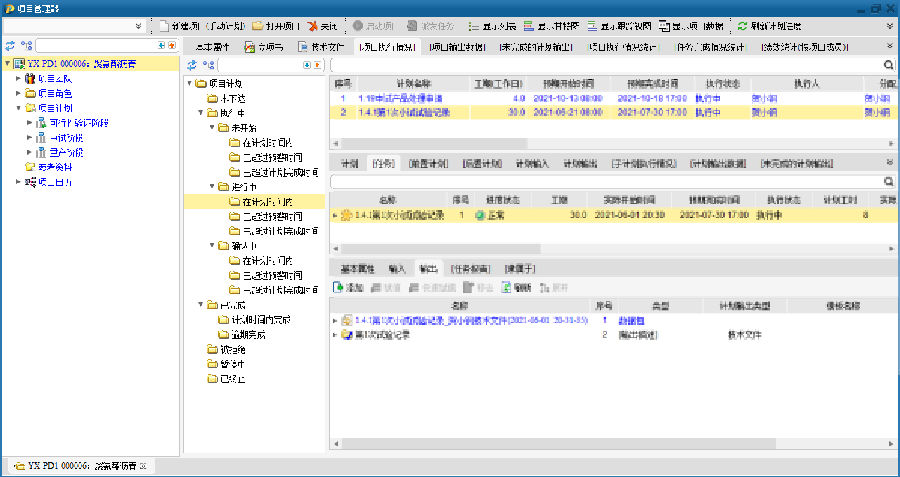Expand the first output row in the bottom table
900x477 pixels.
[335, 320]
